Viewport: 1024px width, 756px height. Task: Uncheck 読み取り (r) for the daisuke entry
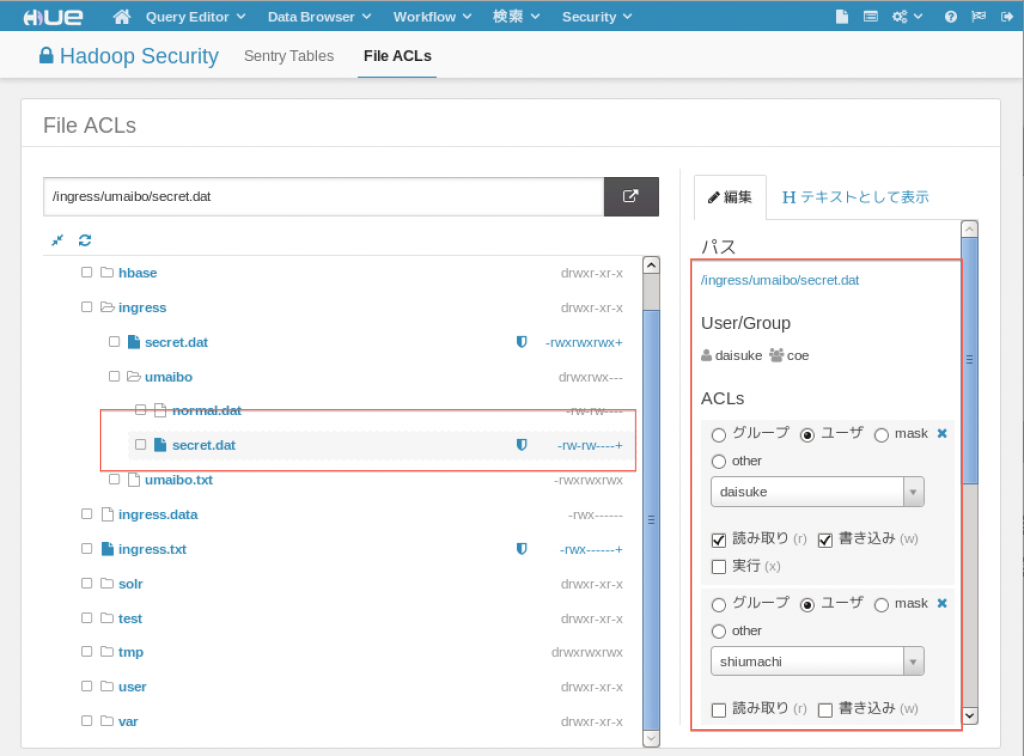(719, 540)
